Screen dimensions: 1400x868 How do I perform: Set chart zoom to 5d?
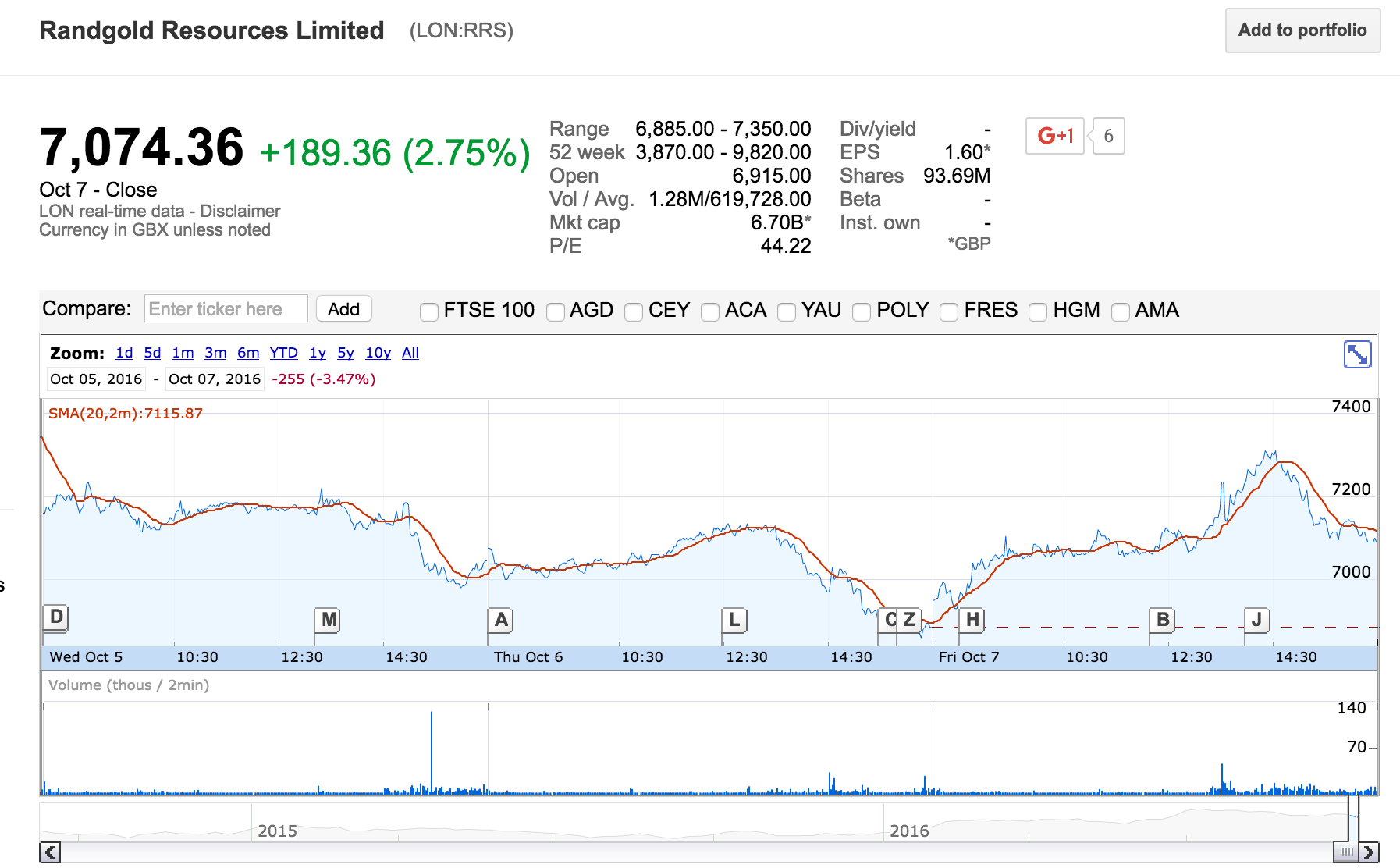point(152,353)
